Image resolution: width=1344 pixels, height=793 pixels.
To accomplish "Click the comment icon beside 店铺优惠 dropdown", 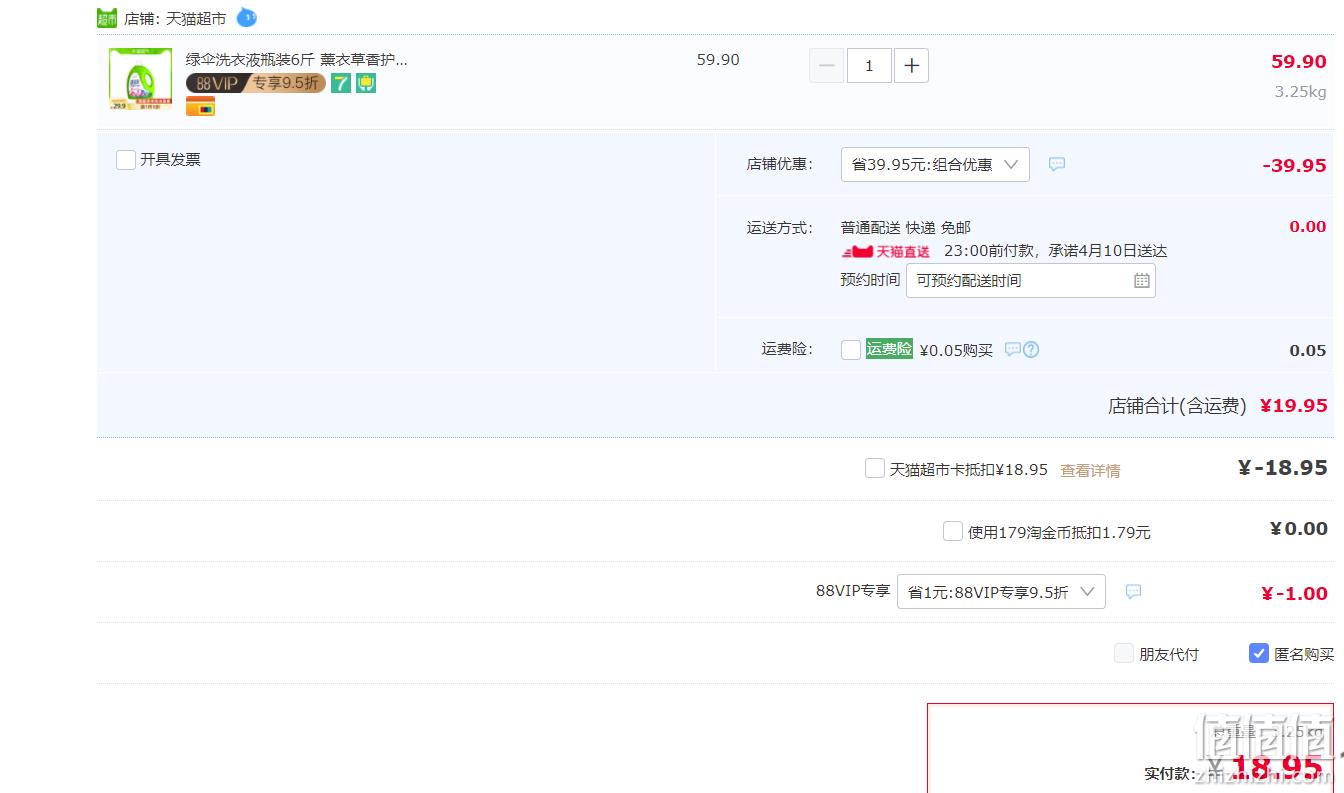I will click(1057, 164).
